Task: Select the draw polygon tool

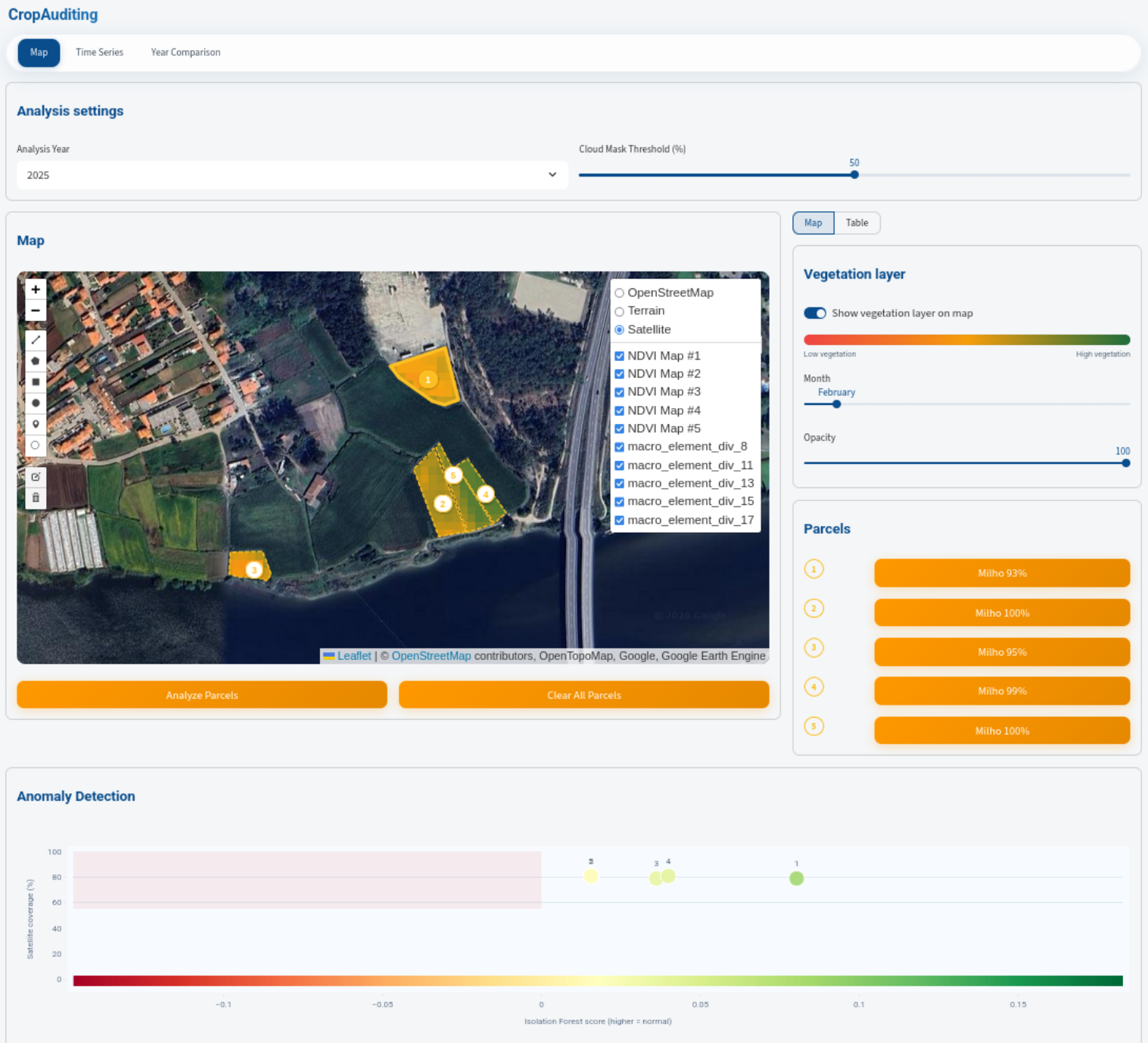Action: click(36, 361)
